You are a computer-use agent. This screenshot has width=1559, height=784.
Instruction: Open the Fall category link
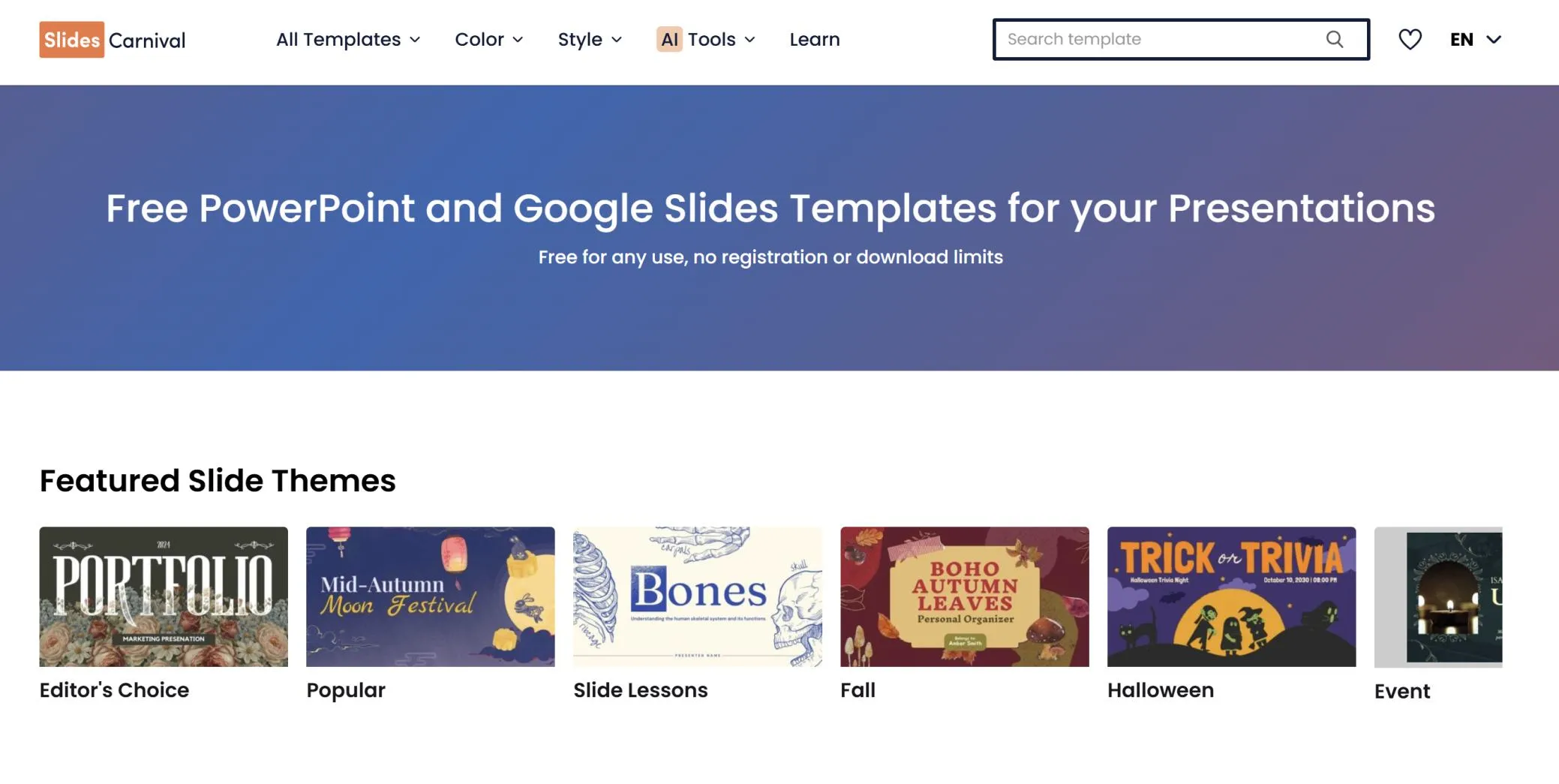[x=858, y=689]
